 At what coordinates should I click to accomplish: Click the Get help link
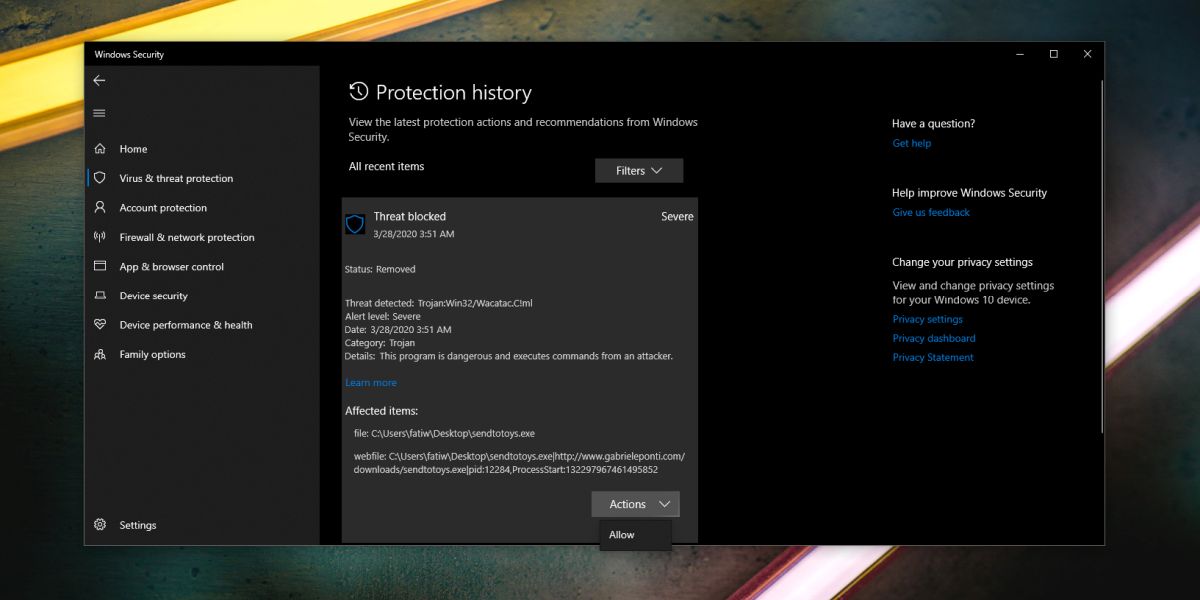912,143
